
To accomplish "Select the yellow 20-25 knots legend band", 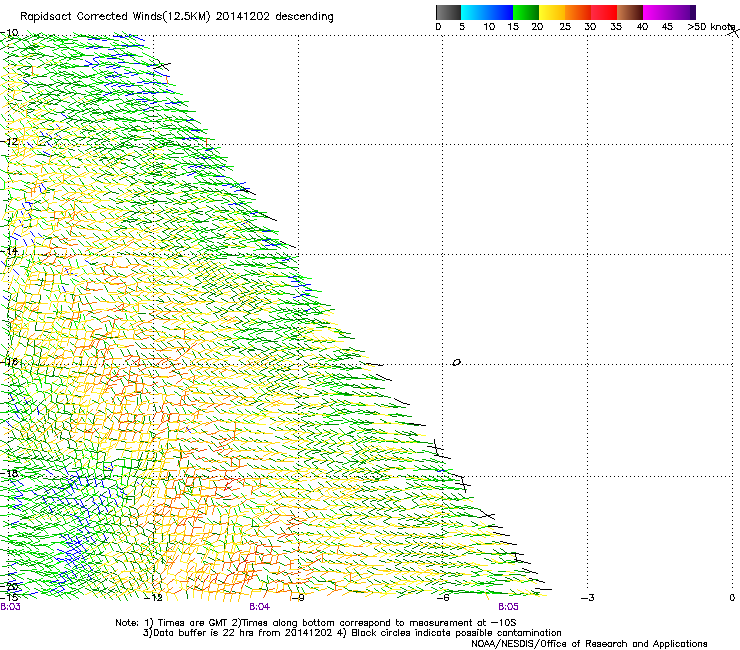I will 552,12.
